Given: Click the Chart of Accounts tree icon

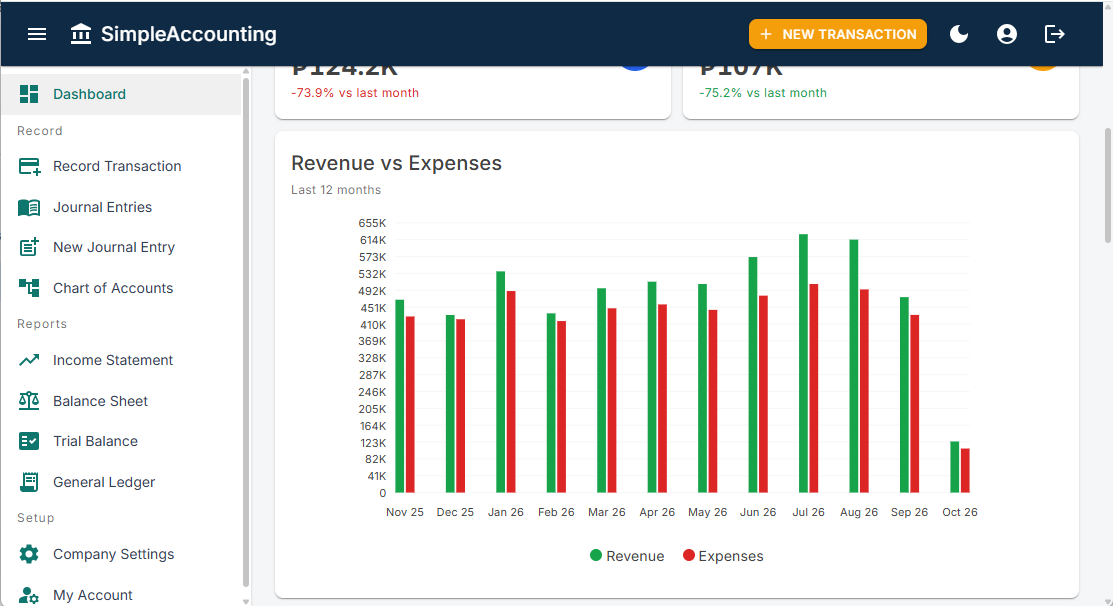Looking at the screenshot, I should pos(29,287).
